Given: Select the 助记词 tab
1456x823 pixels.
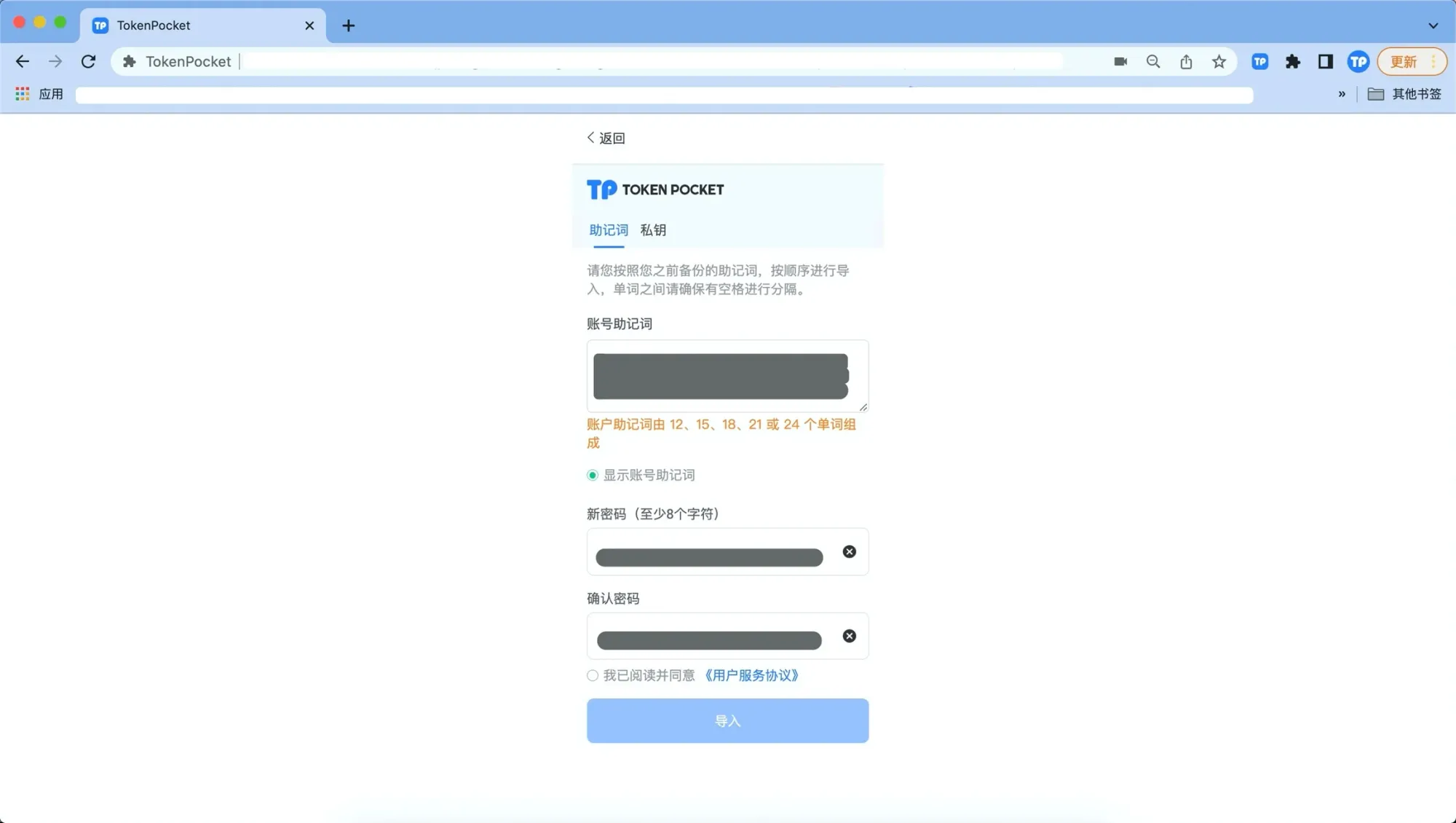Looking at the screenshot, I should coord(609,231).
